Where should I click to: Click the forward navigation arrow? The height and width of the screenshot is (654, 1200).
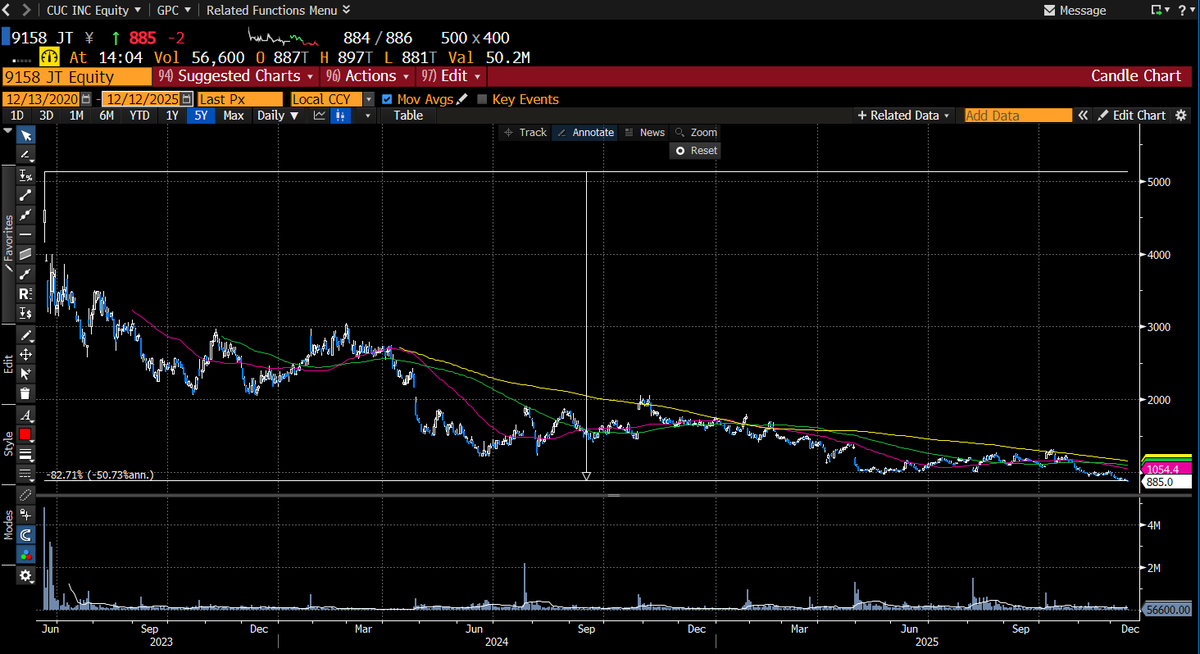[x=26, y=10]
